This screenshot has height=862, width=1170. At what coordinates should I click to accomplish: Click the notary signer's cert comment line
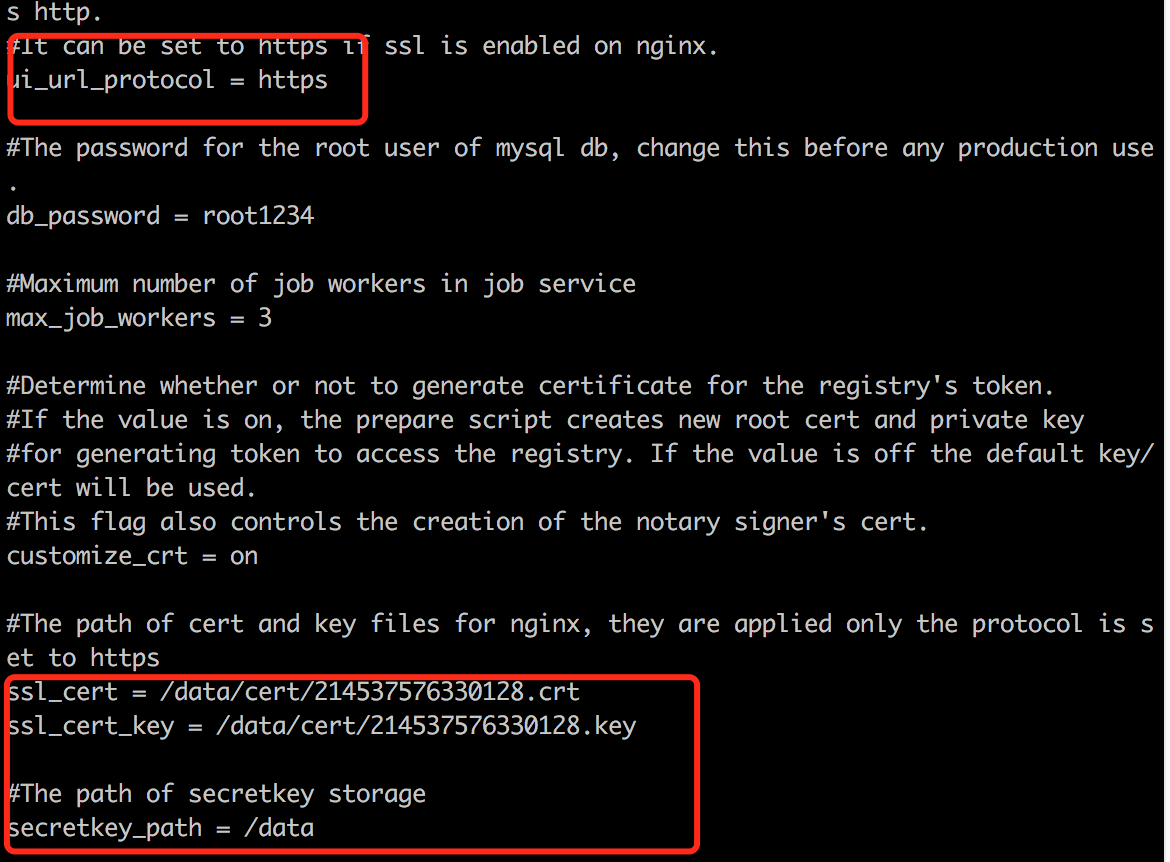click(x=467, y=522)
